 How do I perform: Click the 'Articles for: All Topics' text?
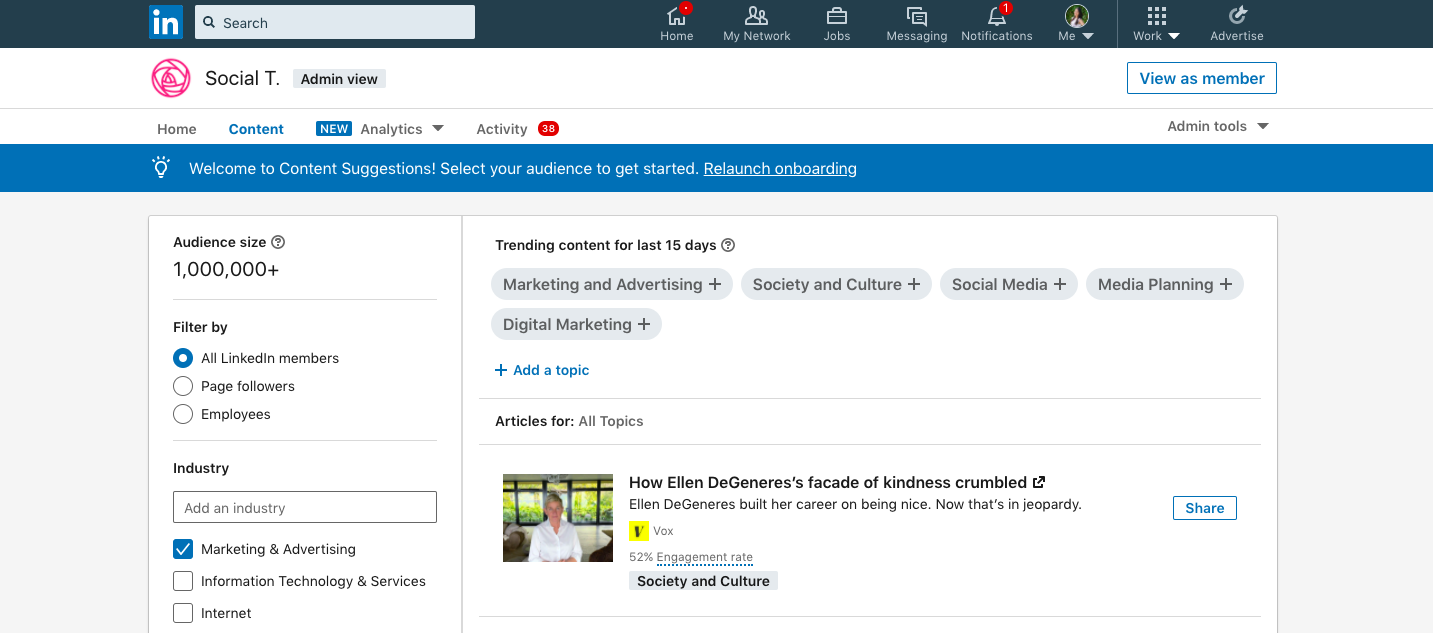[569, 421]
